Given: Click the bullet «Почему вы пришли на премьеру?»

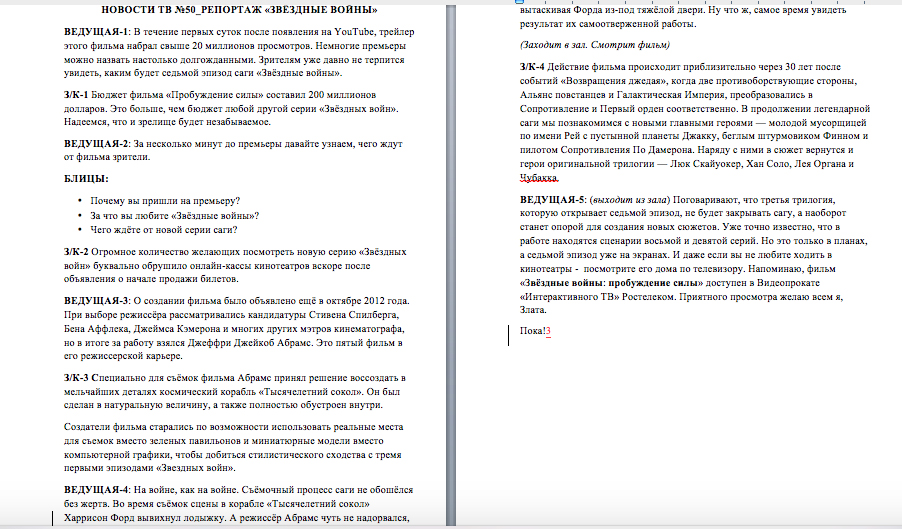Looking at the screenshot, I should tap(165, 201).
